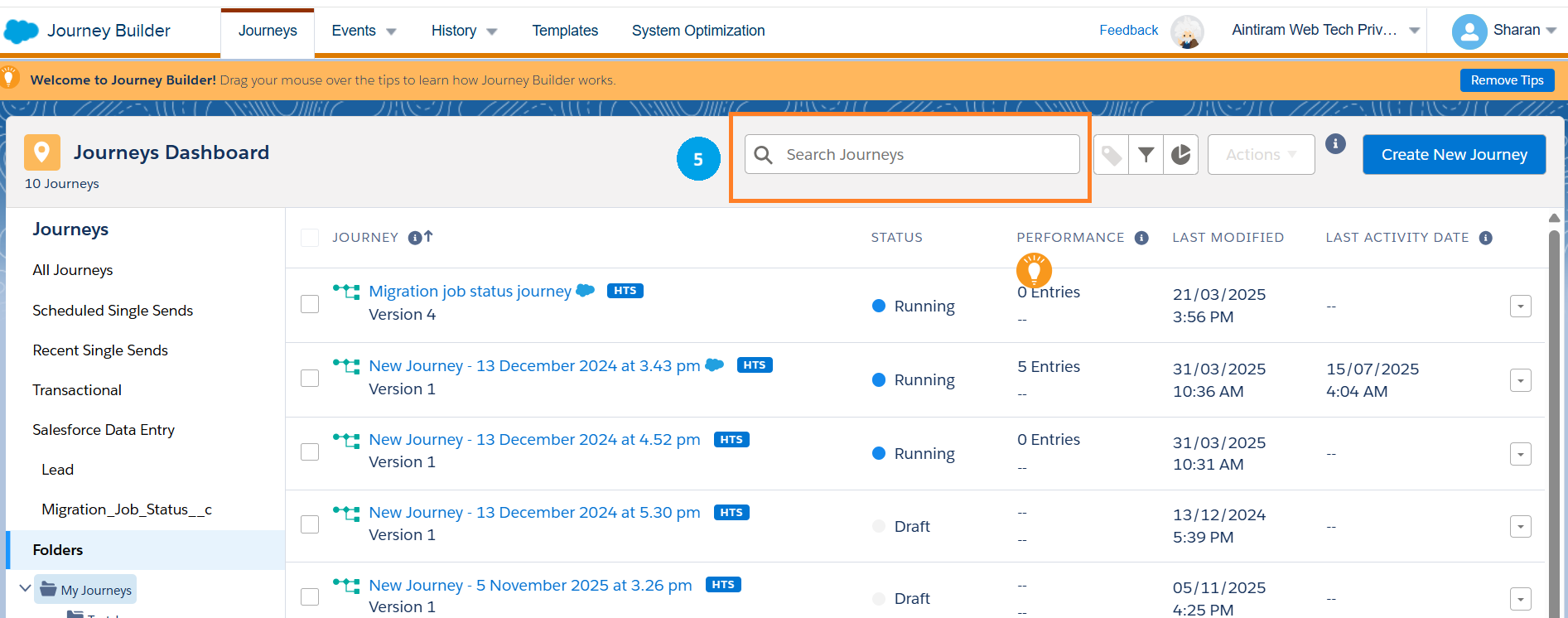Toggle the select-all journeys header checkbox

click(x=310, y=238)
